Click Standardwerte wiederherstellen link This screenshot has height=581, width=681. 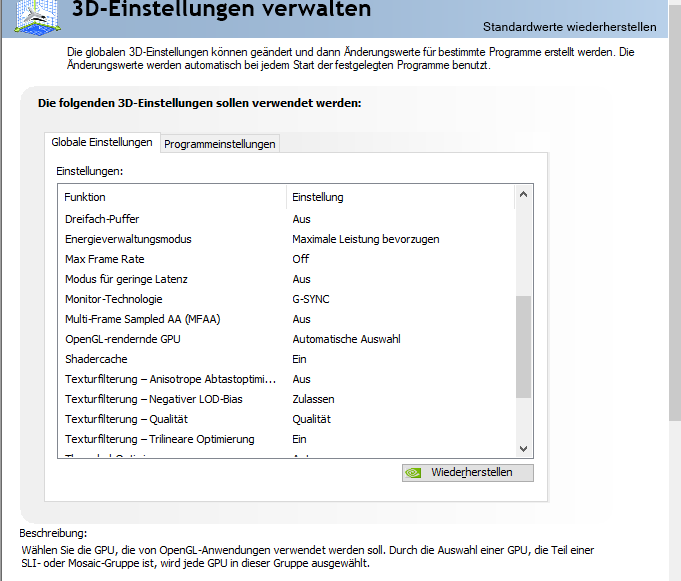pyautogui.click(x=569, y=27)
